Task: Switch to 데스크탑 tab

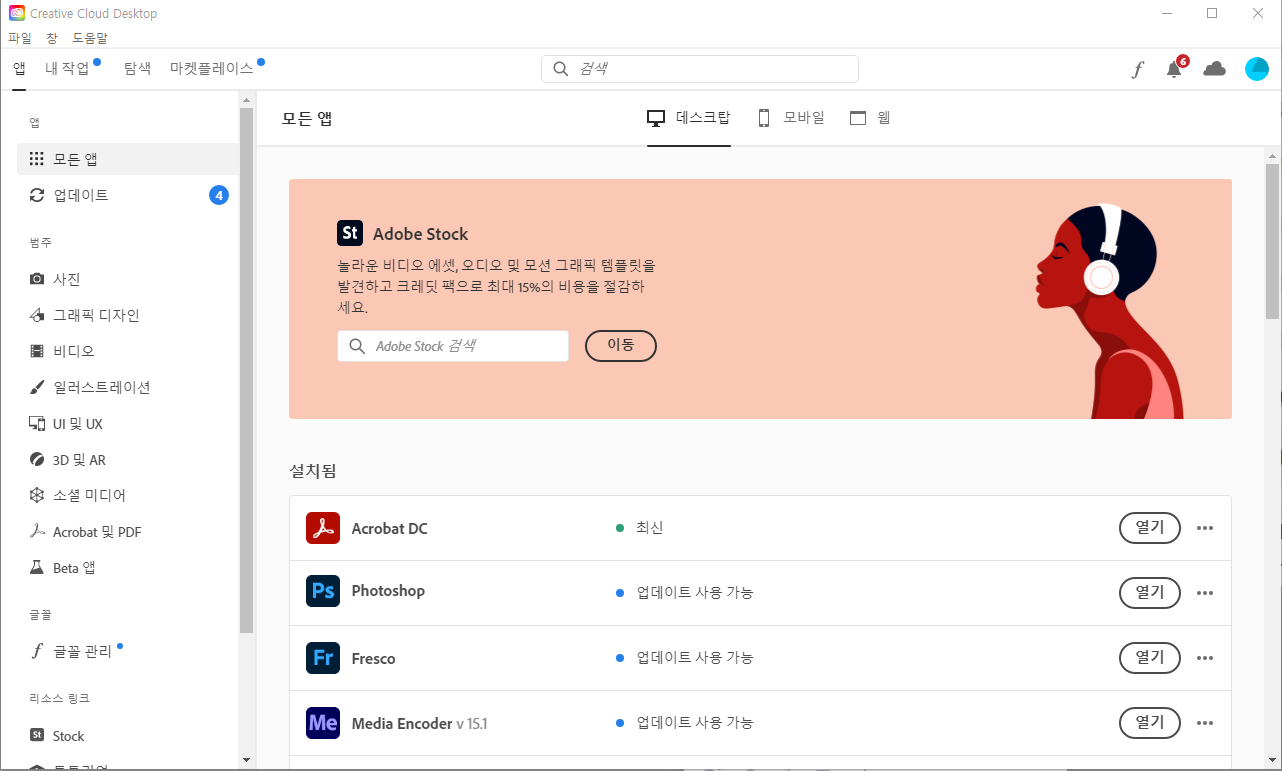Action: pos(689,118)
